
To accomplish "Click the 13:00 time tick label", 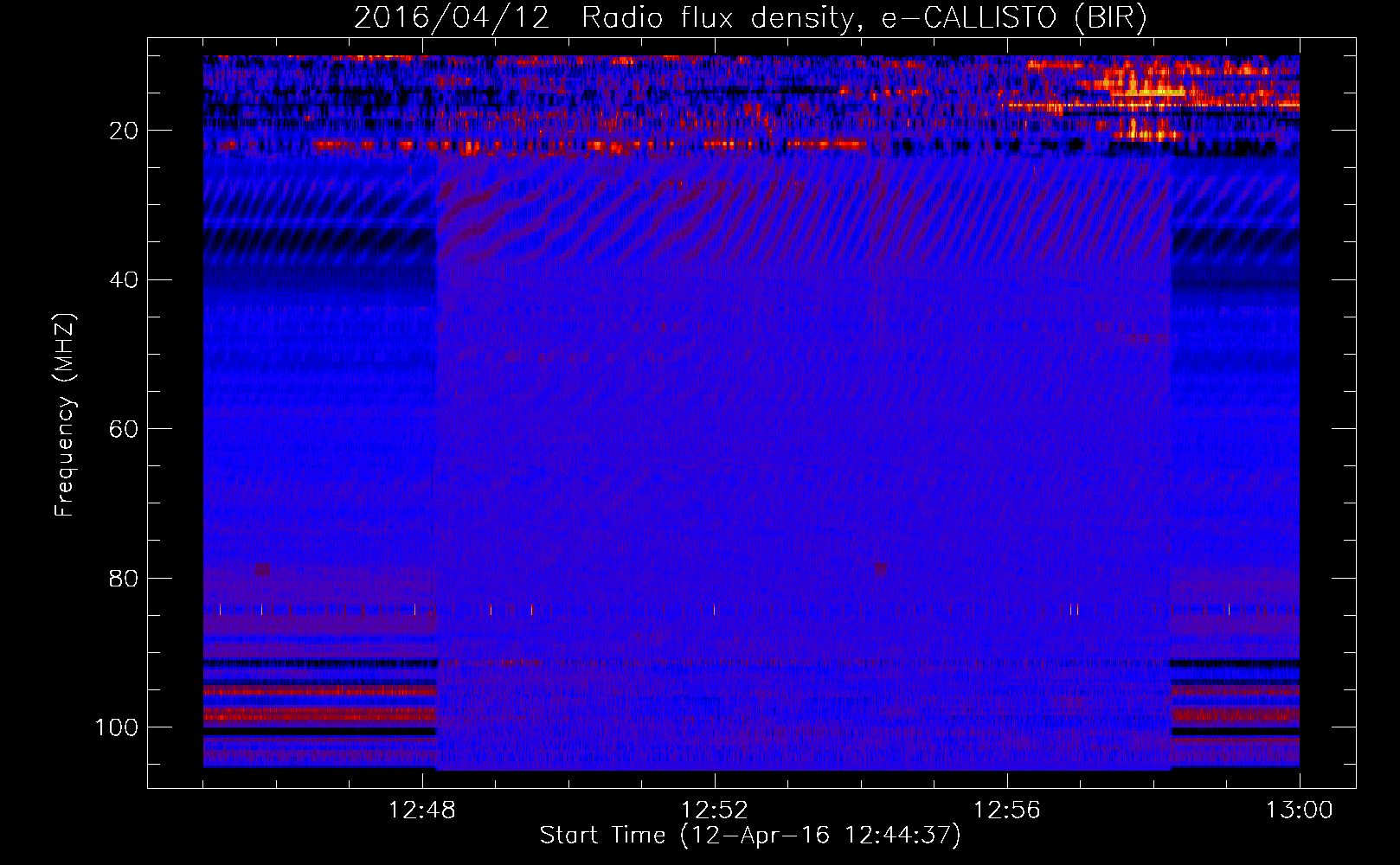I will click(x=1300, y=811).
